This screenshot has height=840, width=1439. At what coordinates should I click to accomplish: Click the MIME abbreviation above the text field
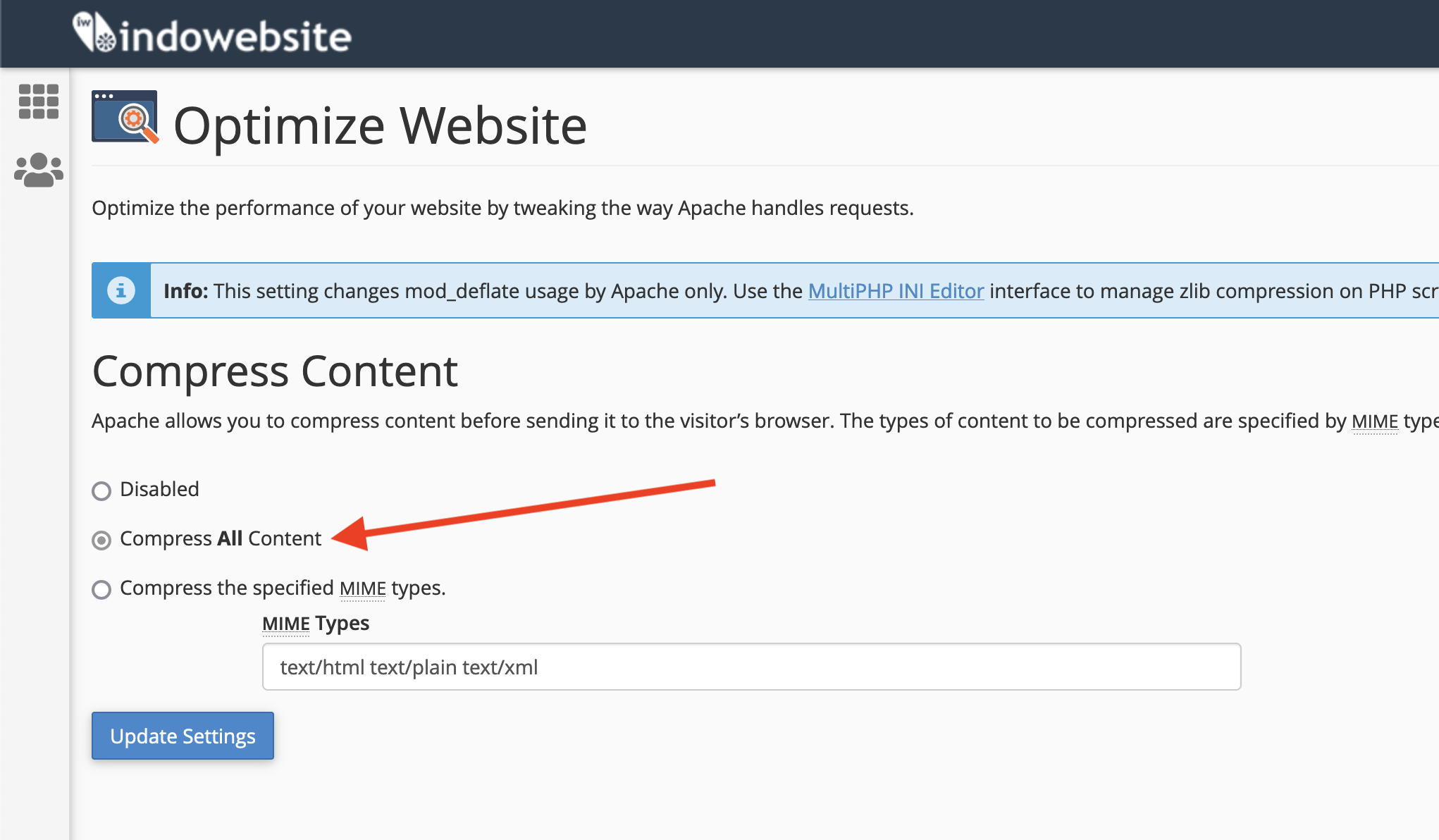(285, 624)
